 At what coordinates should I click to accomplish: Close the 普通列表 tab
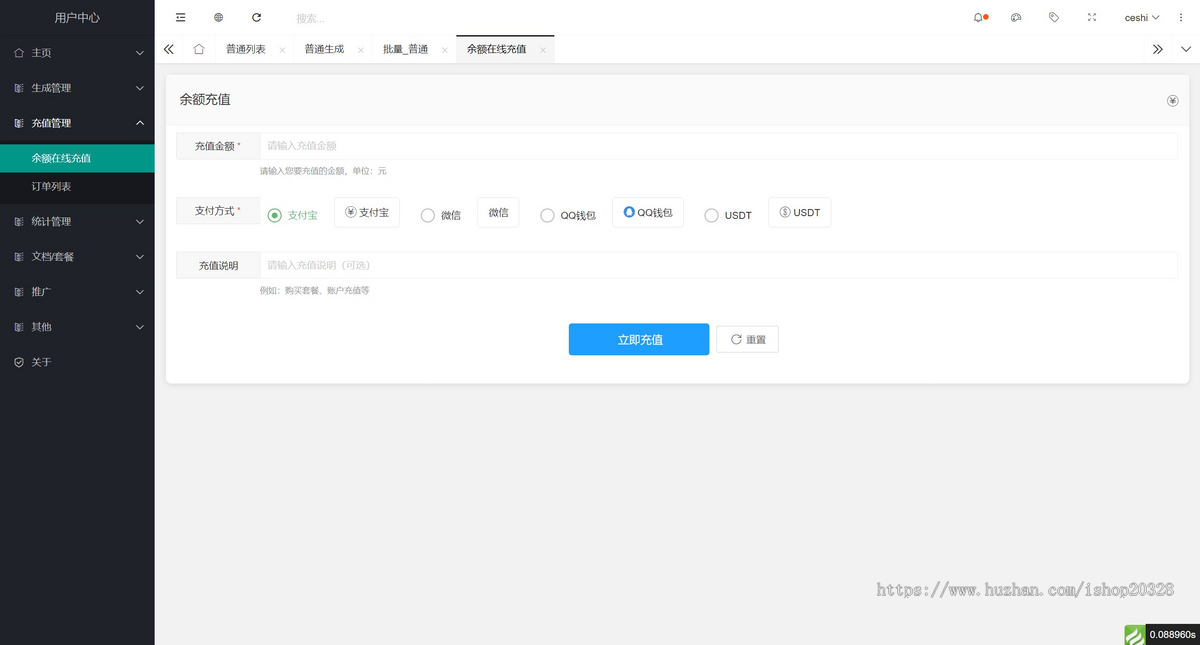282,50
